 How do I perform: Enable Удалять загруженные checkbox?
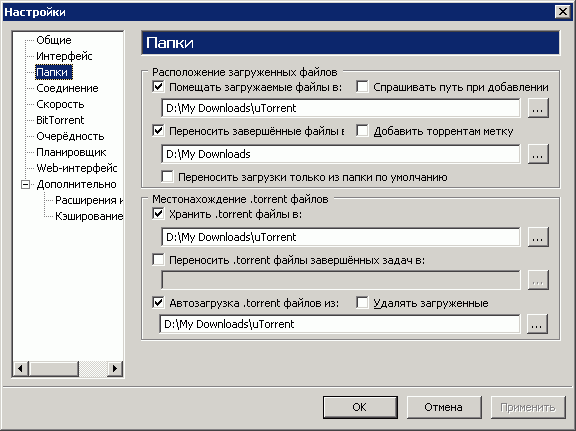tap(362, 303)
